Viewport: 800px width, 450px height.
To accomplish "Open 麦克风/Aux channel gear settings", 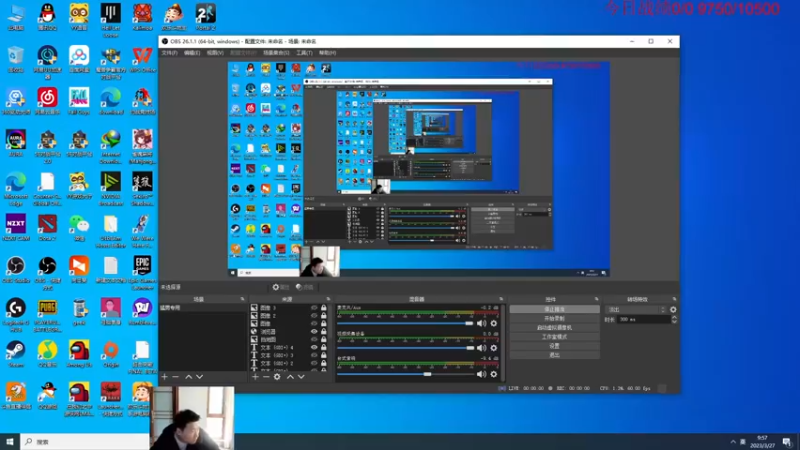I will click(493, 323).
